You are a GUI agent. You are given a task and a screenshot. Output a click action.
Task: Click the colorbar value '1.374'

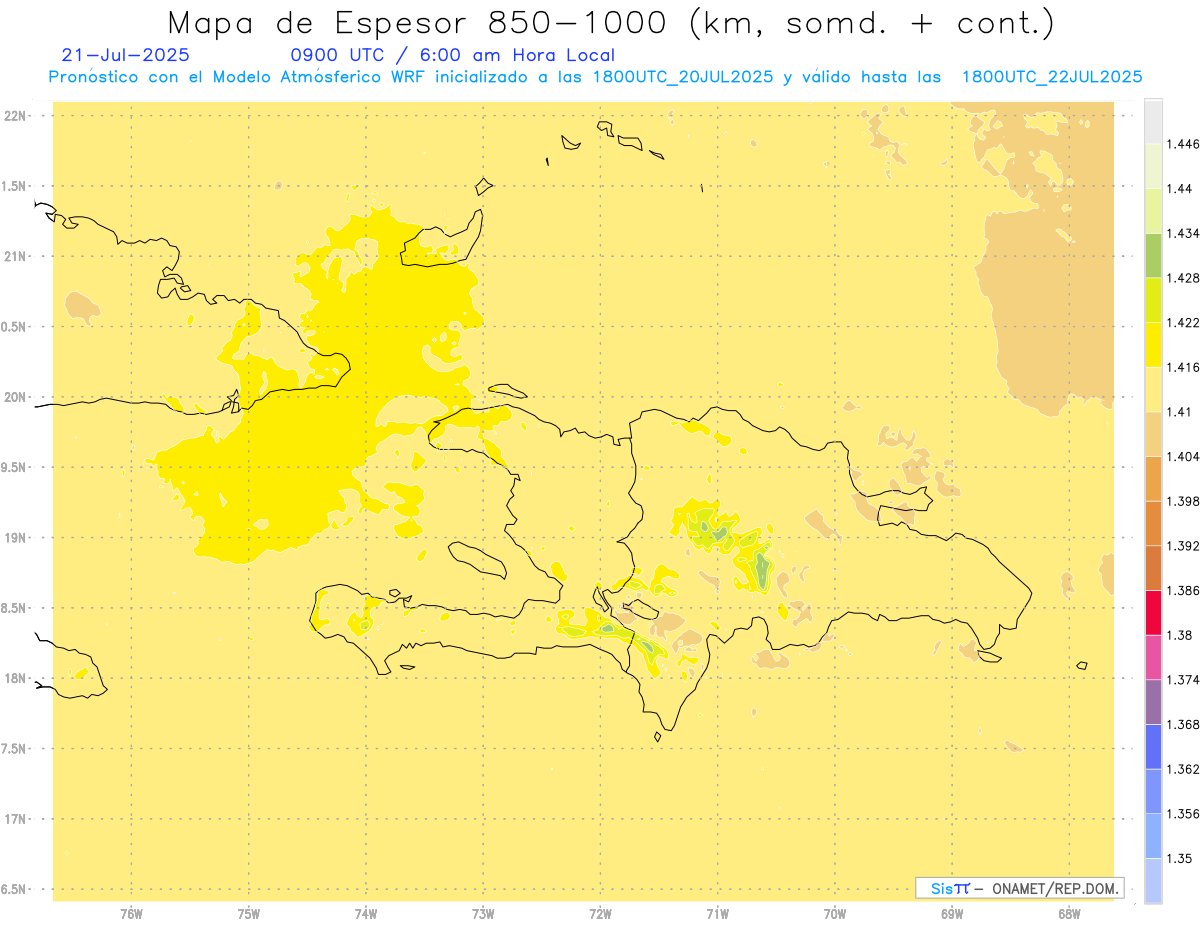(1183, 680)
